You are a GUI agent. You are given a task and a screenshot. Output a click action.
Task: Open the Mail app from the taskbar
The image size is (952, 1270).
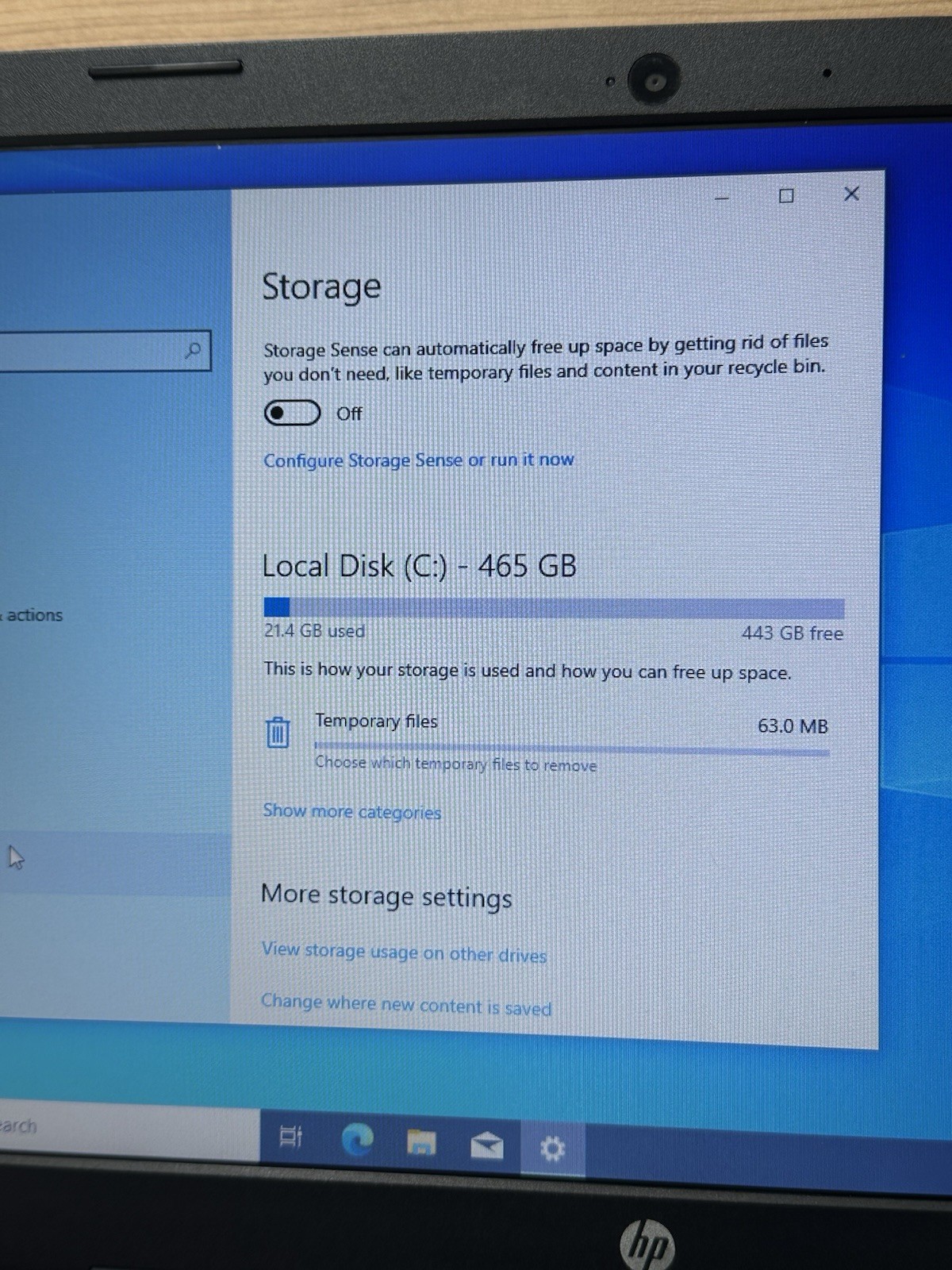[x=486, y=1145]
